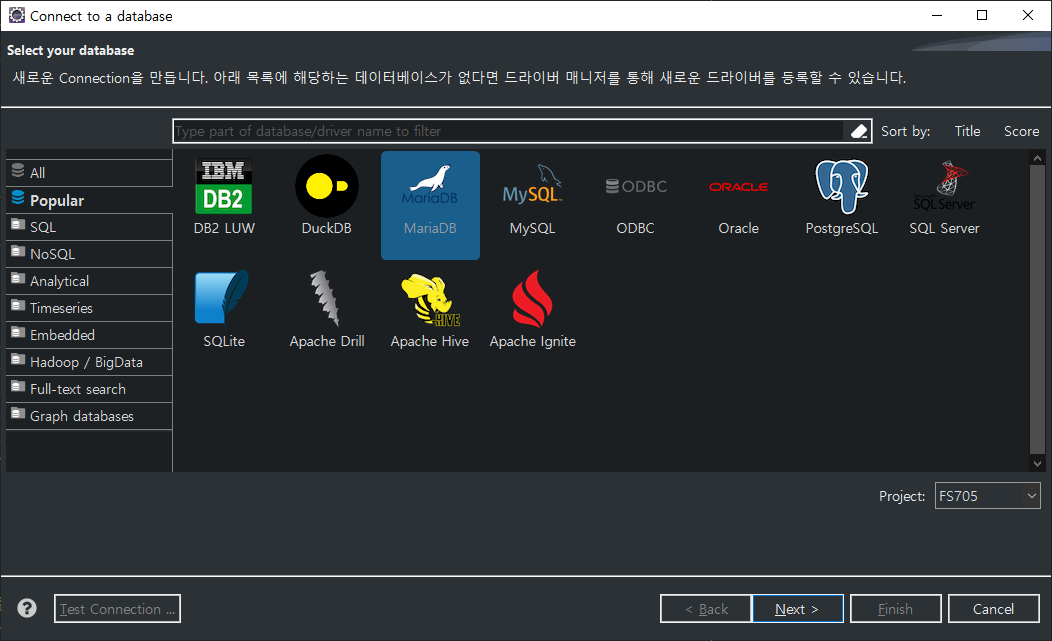Select the Analytical category
Screen dimensions: 1052x641
(x=89, y=281)
